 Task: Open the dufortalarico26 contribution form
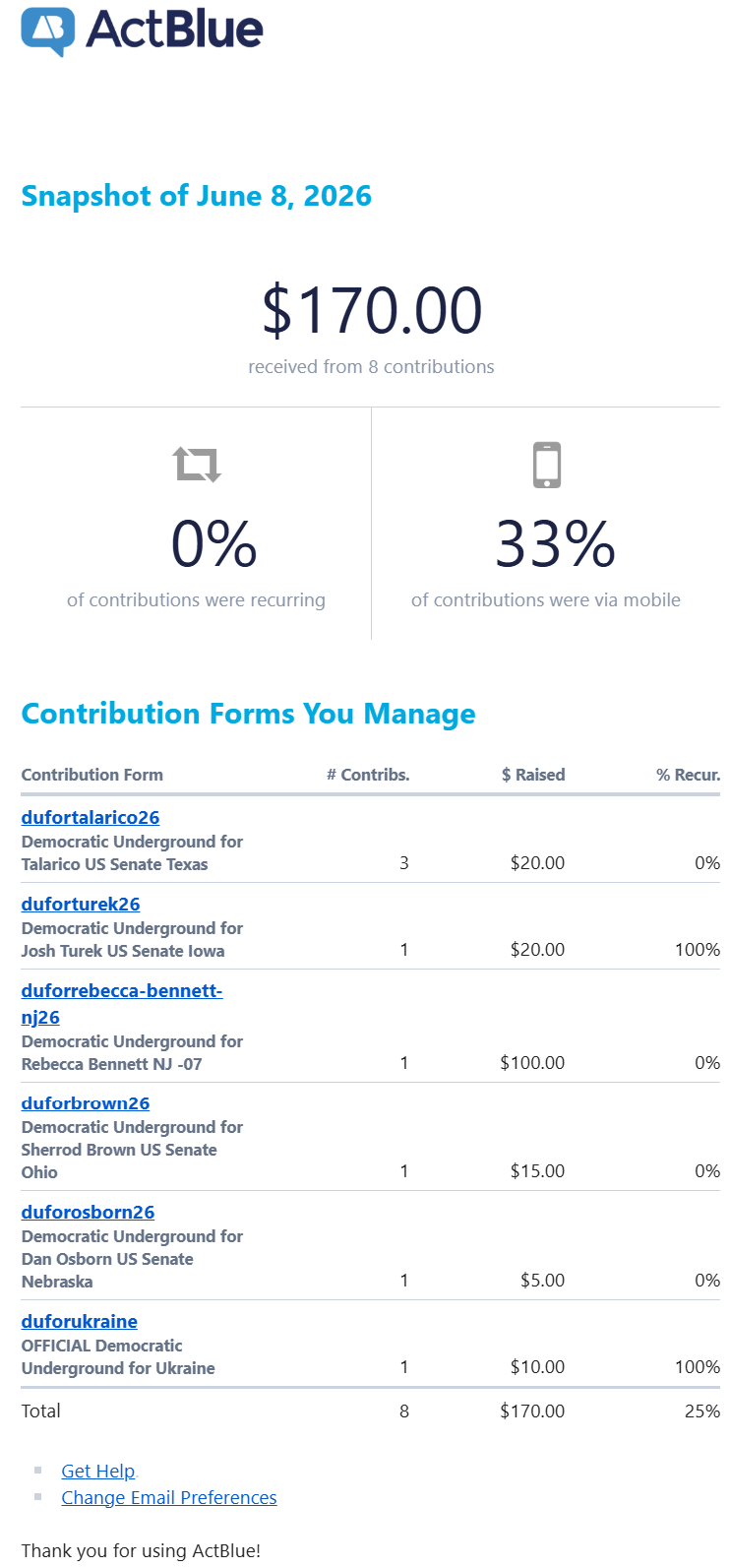[x=91, y=817]
